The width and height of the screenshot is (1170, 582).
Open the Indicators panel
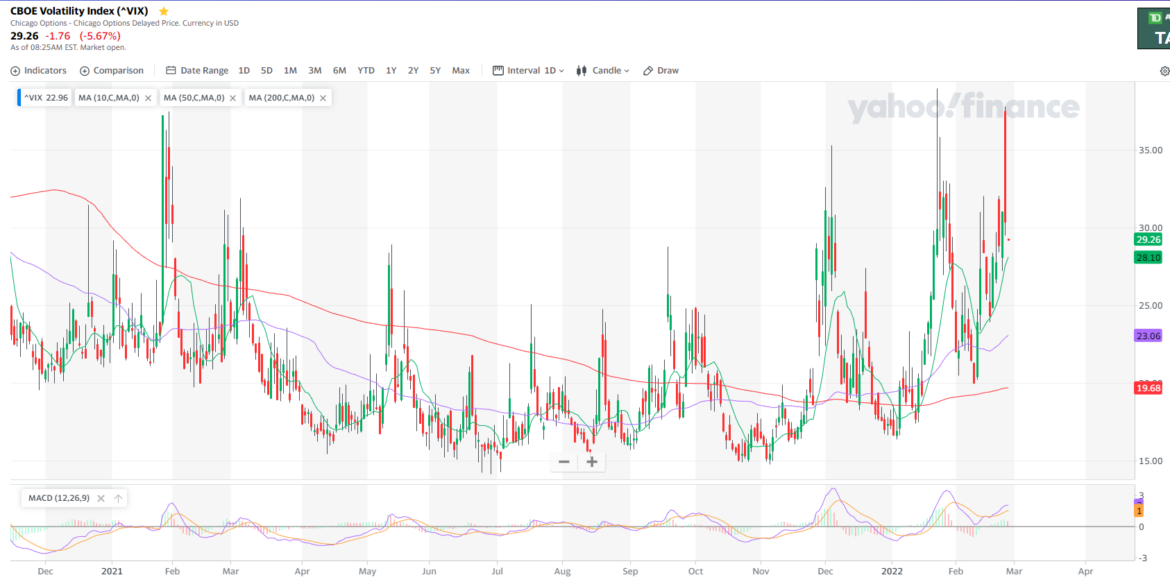pyautogui.click(x=40, y=70)
